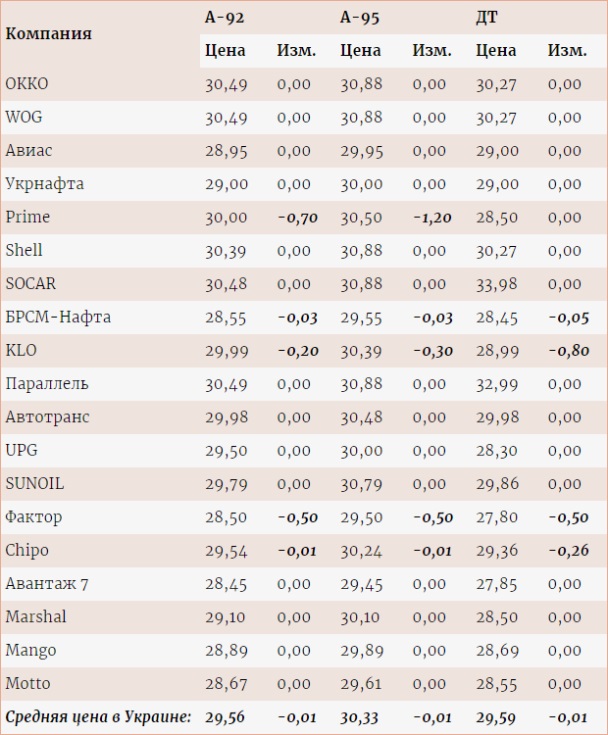Select Chipo's diesel change value -0,26
The height and width of the screenshot is (735, 608).
point(568,550)
